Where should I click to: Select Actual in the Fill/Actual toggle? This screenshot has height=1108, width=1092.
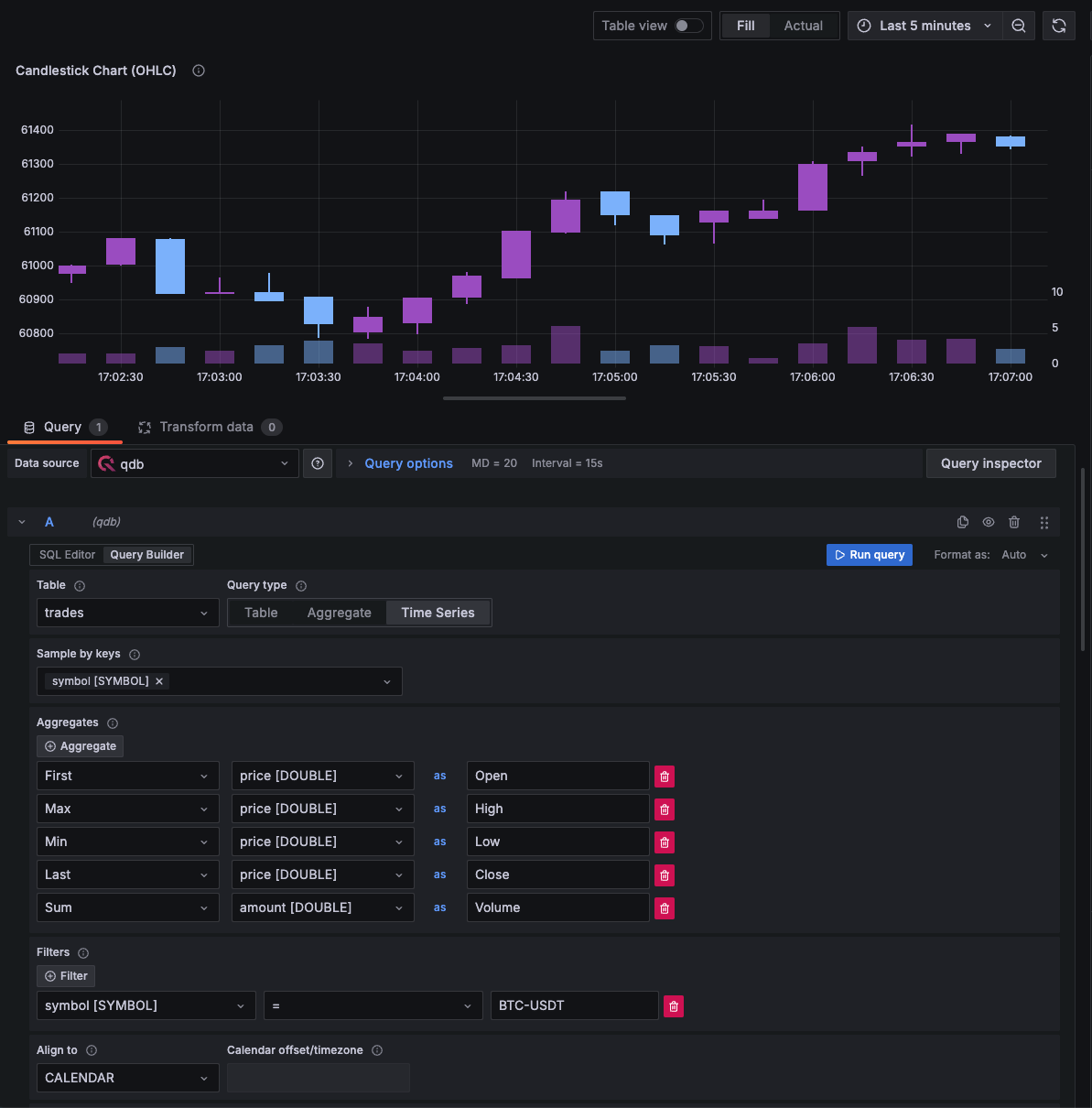coord(803,26)
